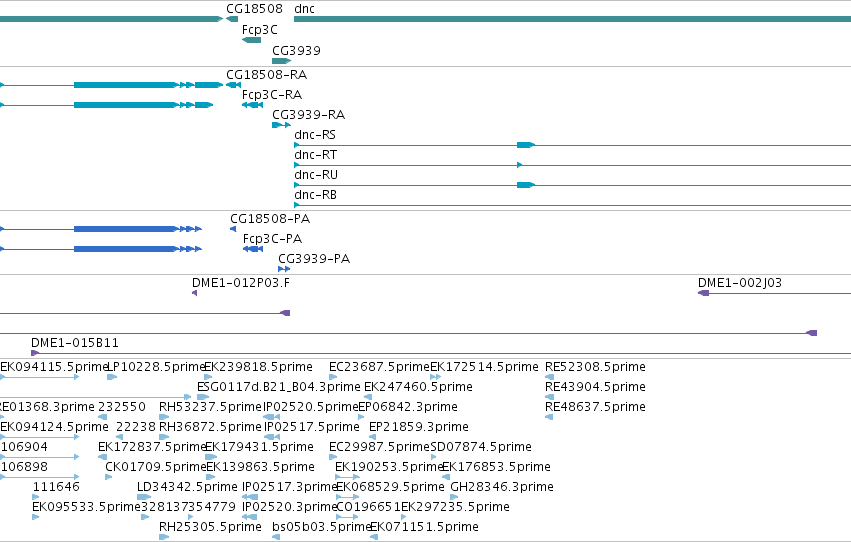Open EST EK071151.5prime
The height and width of the screenshot is (542, 851).
(424, 527)
